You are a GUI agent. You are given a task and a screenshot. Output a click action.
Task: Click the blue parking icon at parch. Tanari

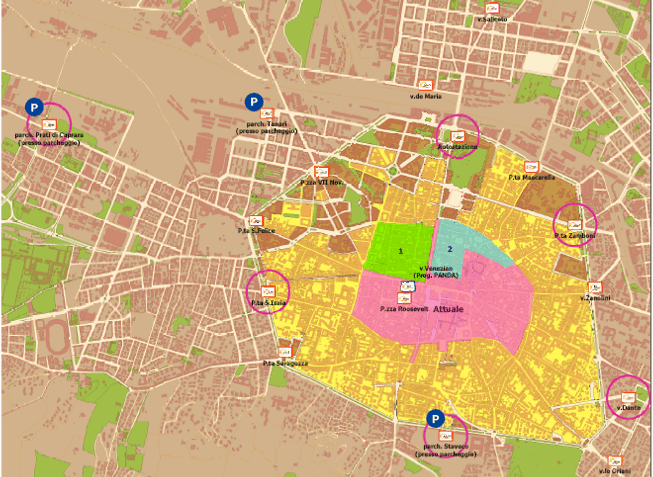click(253, 101)
